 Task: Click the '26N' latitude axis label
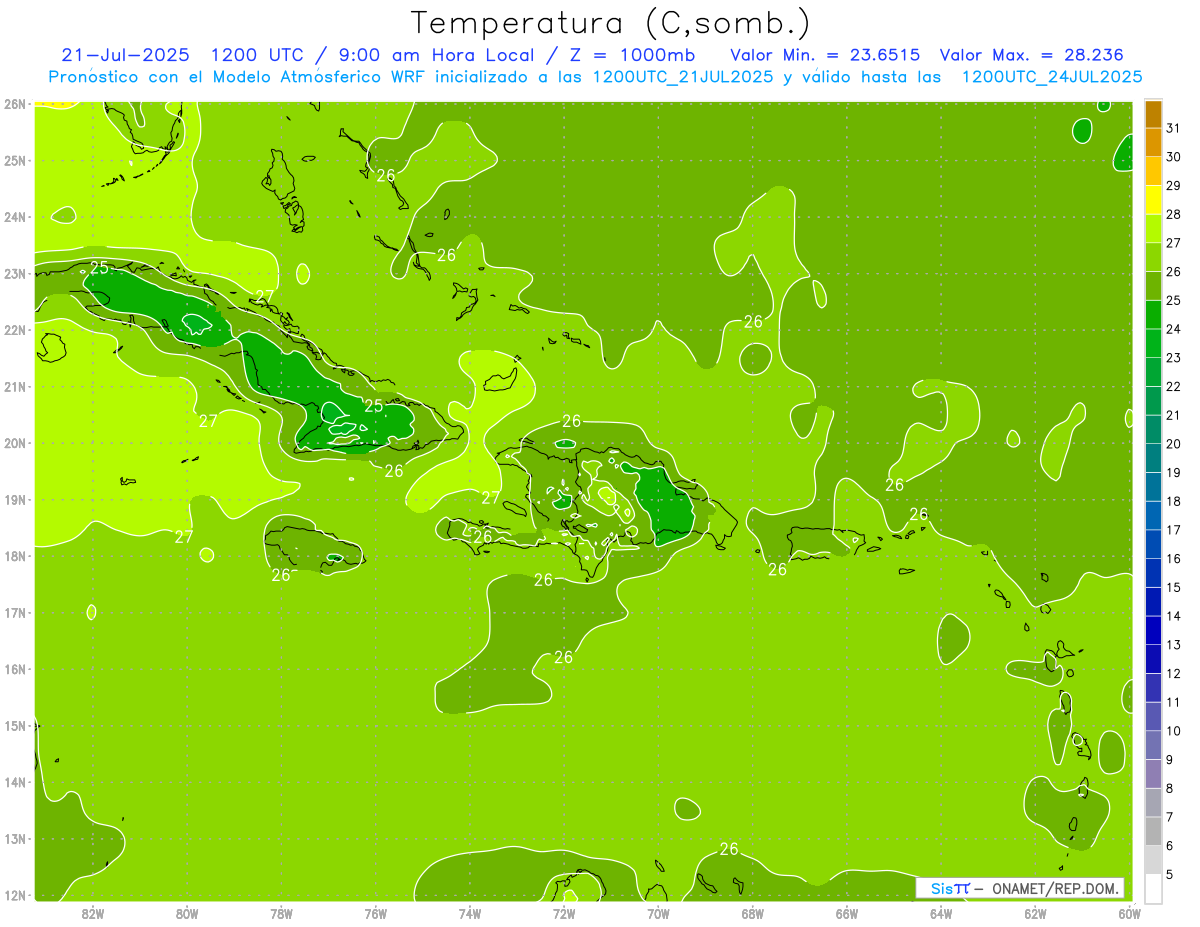click(14, 104)
